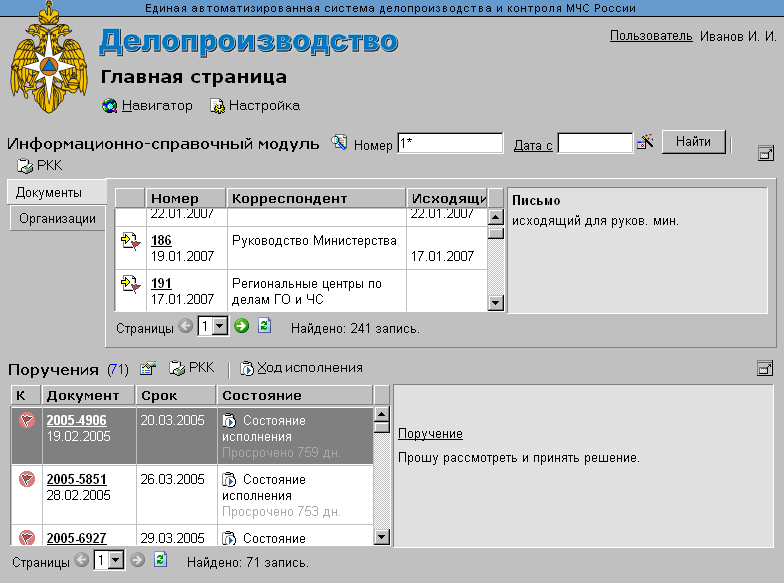Open the date picker wand icon
This screenshot has height=583, width=784.
(646, 142)
